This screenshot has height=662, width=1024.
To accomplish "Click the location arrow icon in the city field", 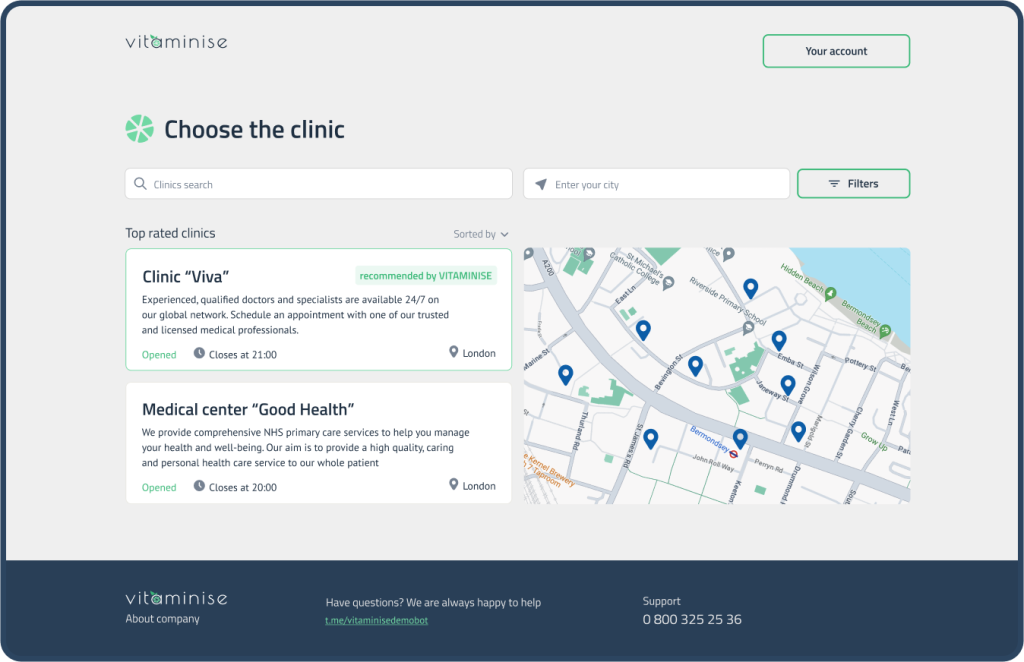I will (x=541, y=184).
